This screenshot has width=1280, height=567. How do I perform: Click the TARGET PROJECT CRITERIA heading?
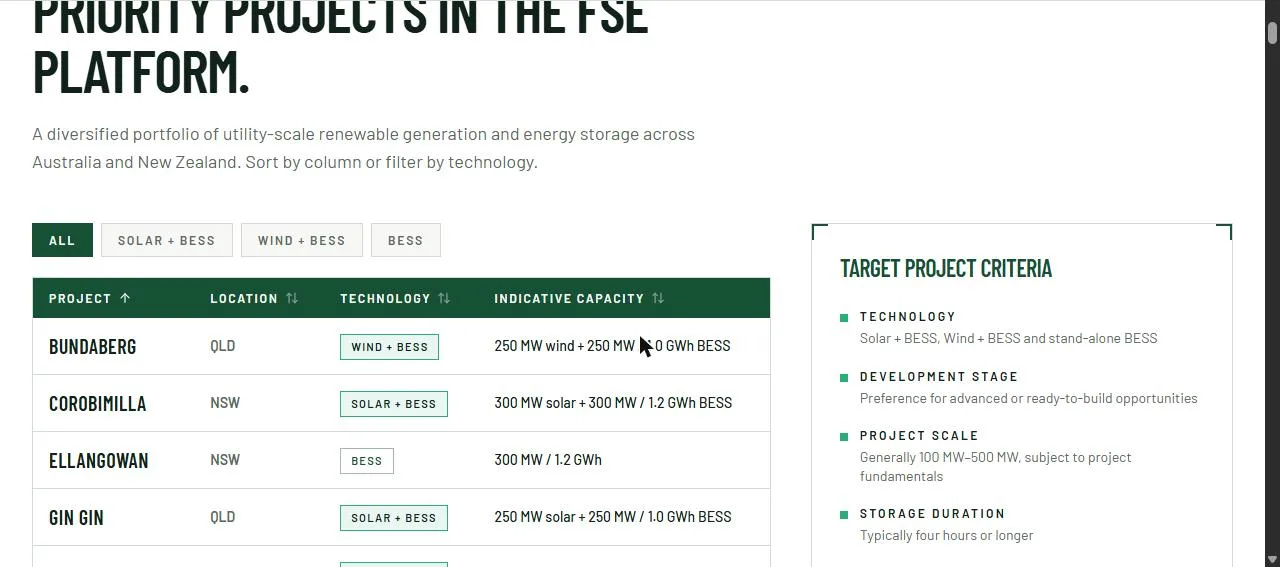946,268
